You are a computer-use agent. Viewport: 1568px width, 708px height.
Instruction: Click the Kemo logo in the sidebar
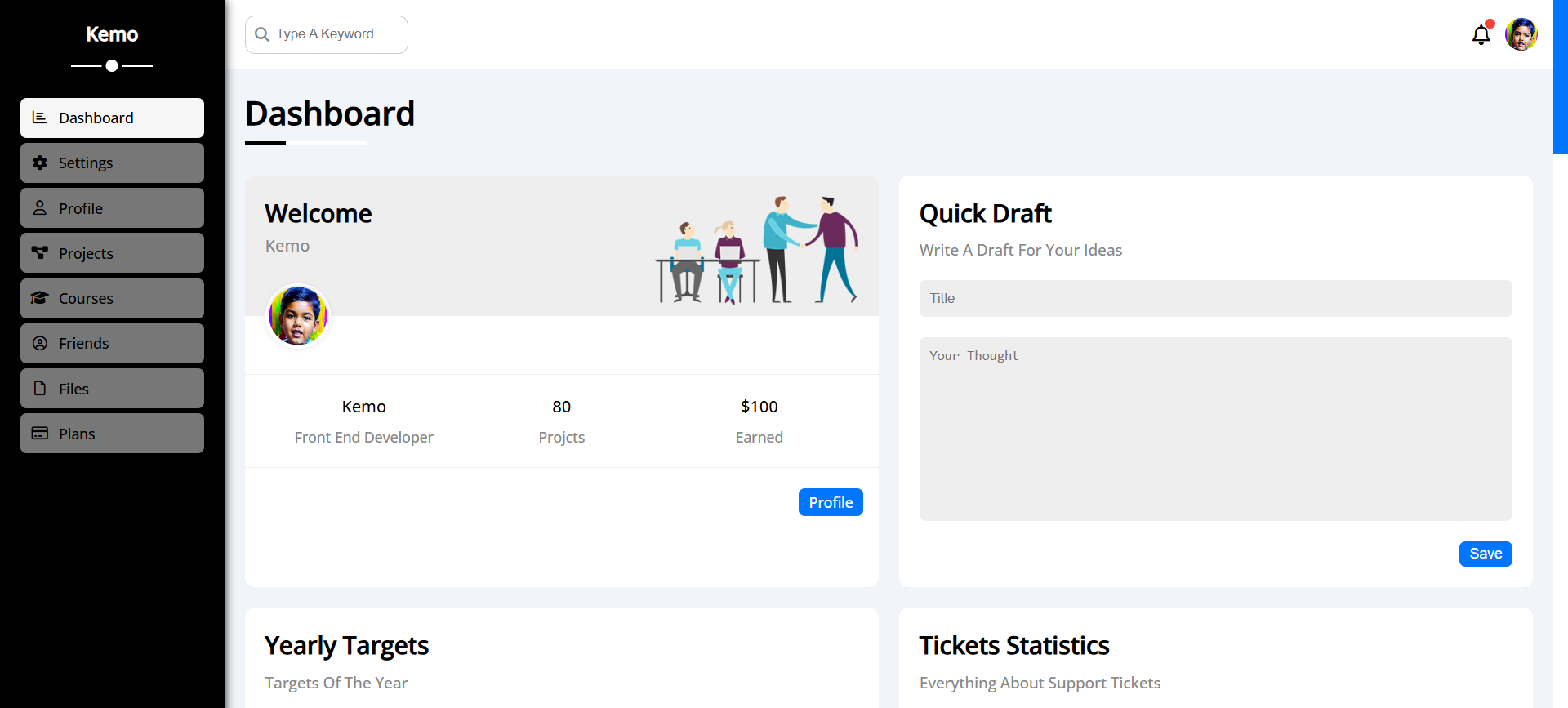click(x=112, y=34)
